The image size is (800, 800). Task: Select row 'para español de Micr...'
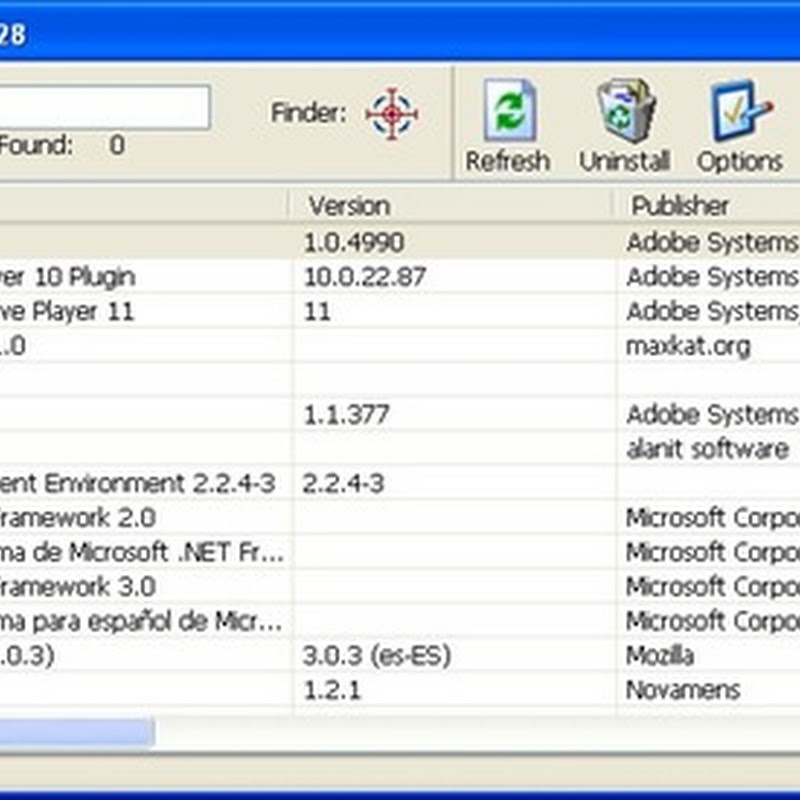pos(400,621)
